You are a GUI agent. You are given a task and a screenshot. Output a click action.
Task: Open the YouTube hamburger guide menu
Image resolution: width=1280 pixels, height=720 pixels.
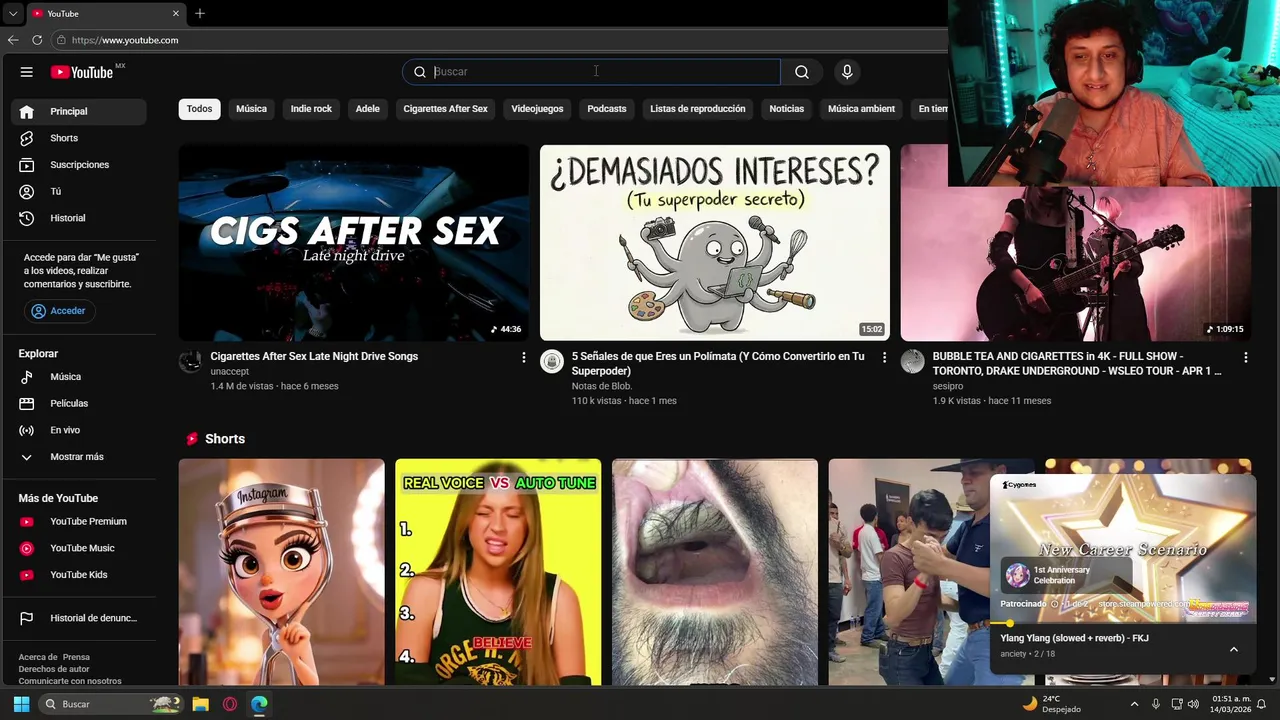point(27,72)
